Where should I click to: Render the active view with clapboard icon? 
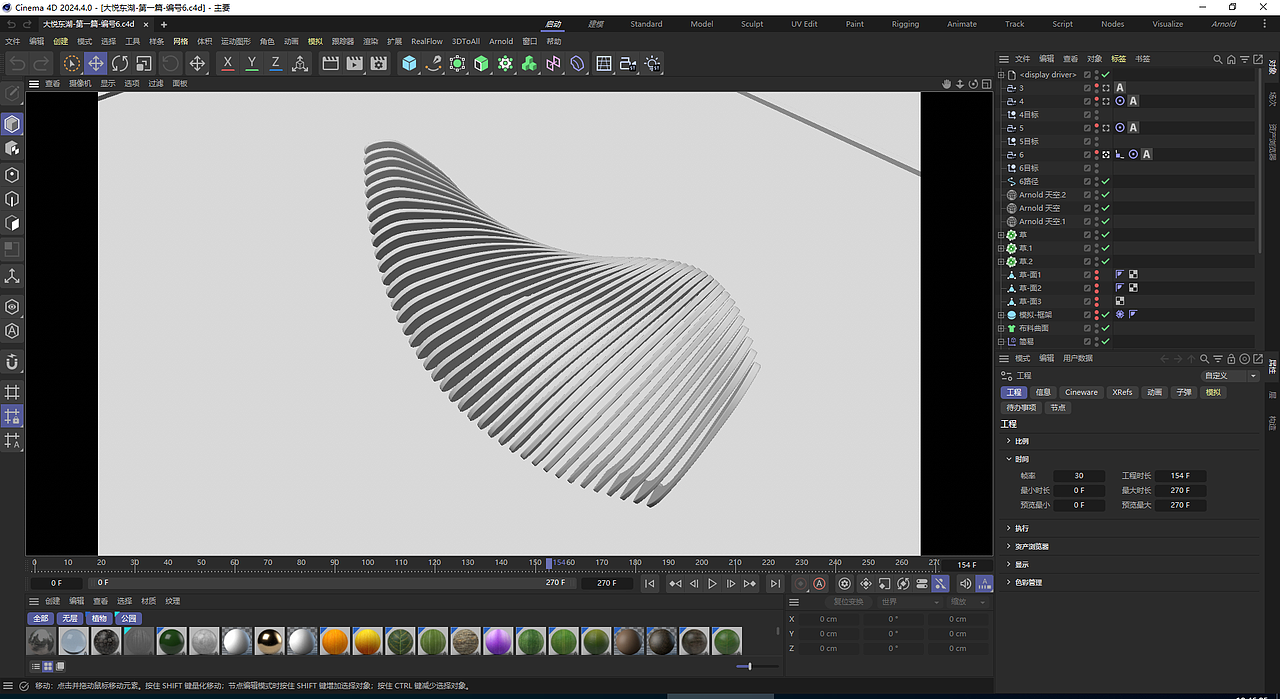330,63
